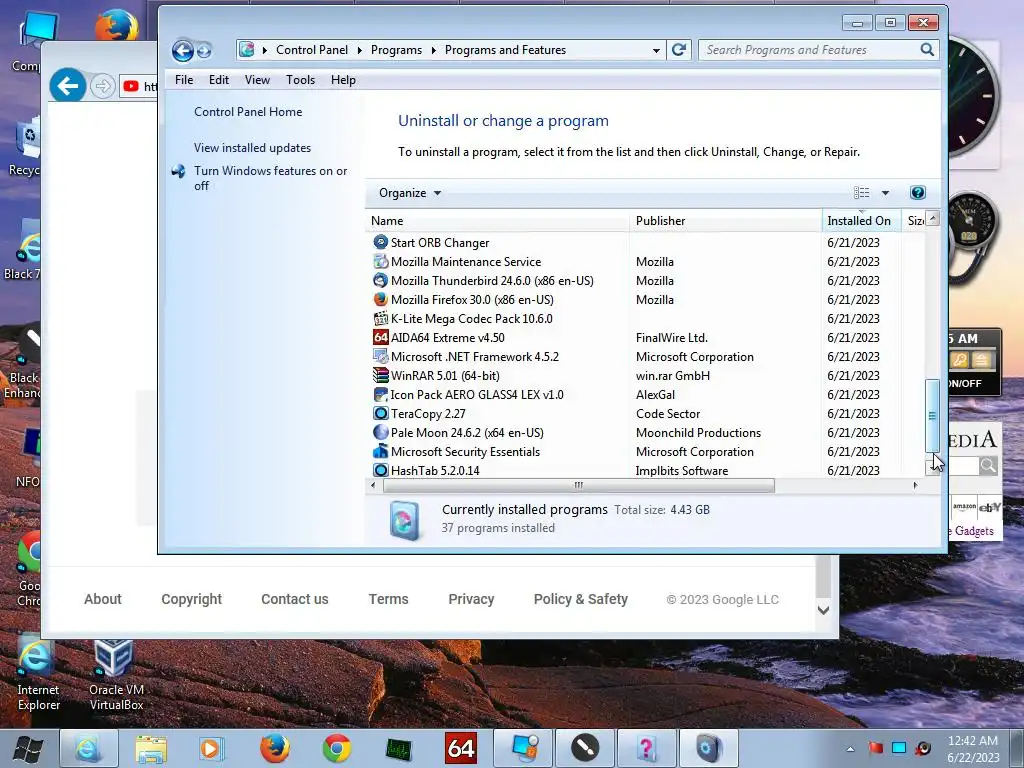
Task: Sort programs by Installed On column
Action: pos(861,221)
